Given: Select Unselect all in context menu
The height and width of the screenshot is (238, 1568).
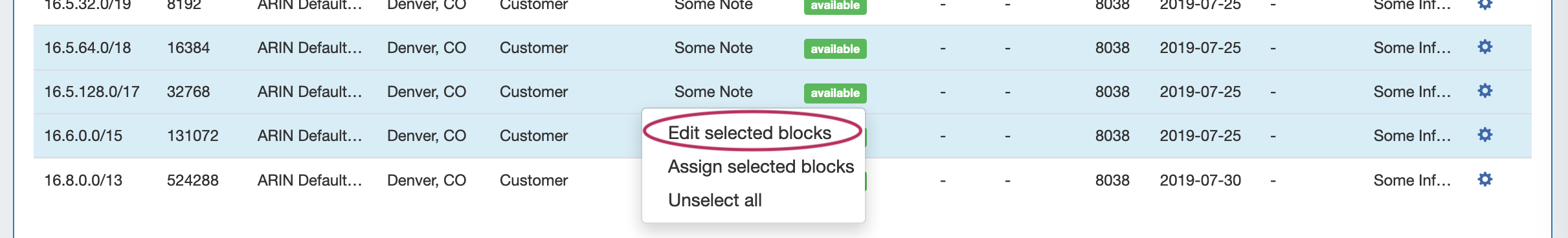Looking at the screenshot, I should tap(715, 200).
